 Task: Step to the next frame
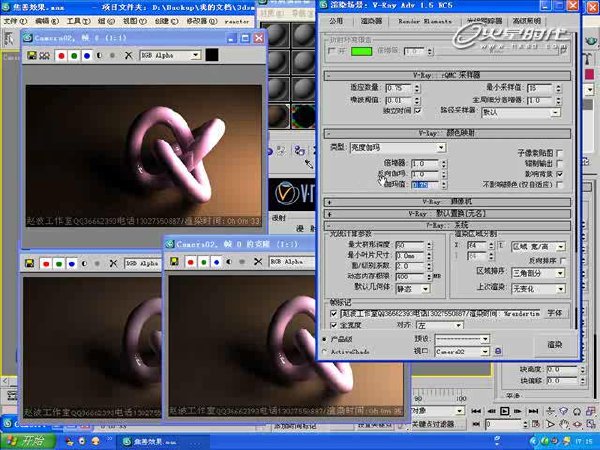pos(518,411)
